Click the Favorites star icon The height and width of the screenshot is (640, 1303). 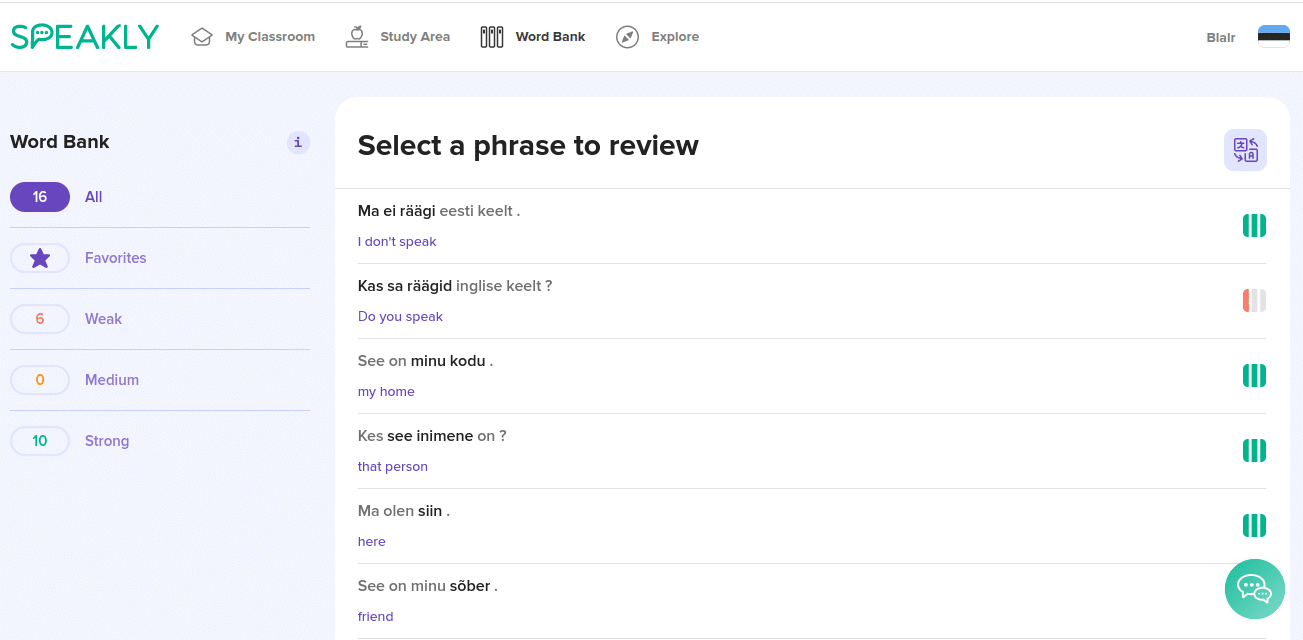pos(40,258)
